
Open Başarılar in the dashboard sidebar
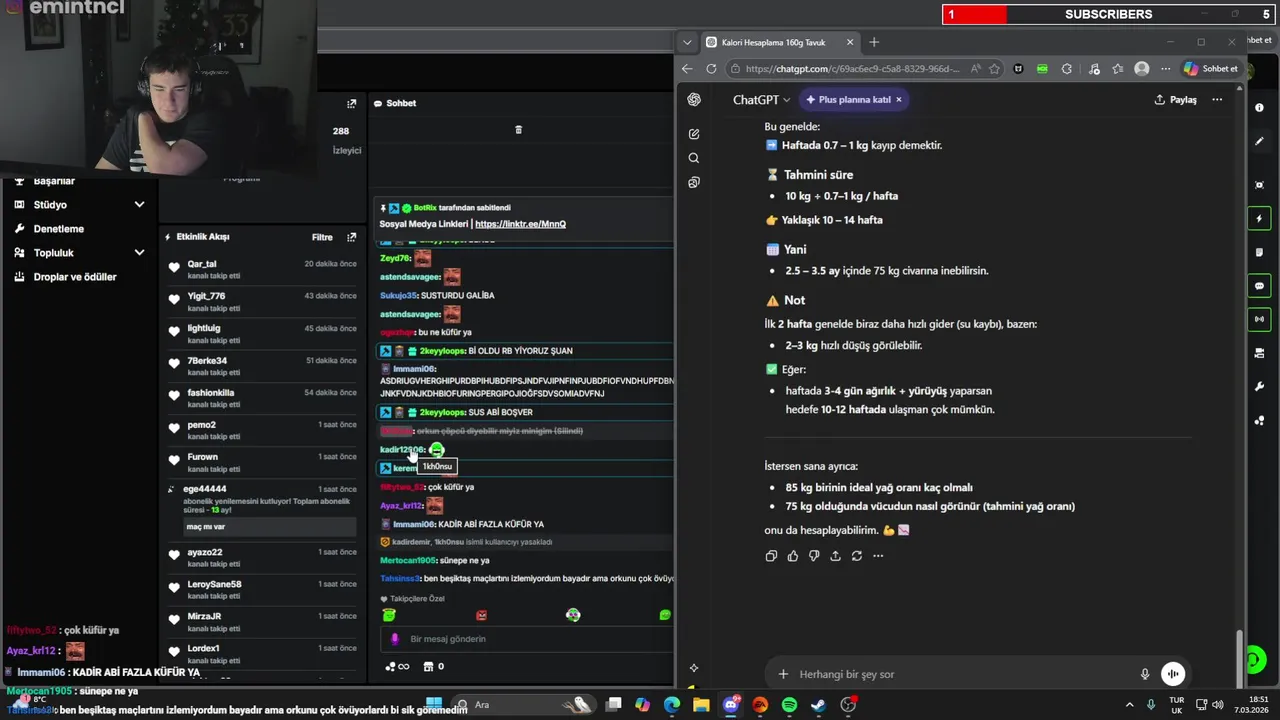click(54, 181)
